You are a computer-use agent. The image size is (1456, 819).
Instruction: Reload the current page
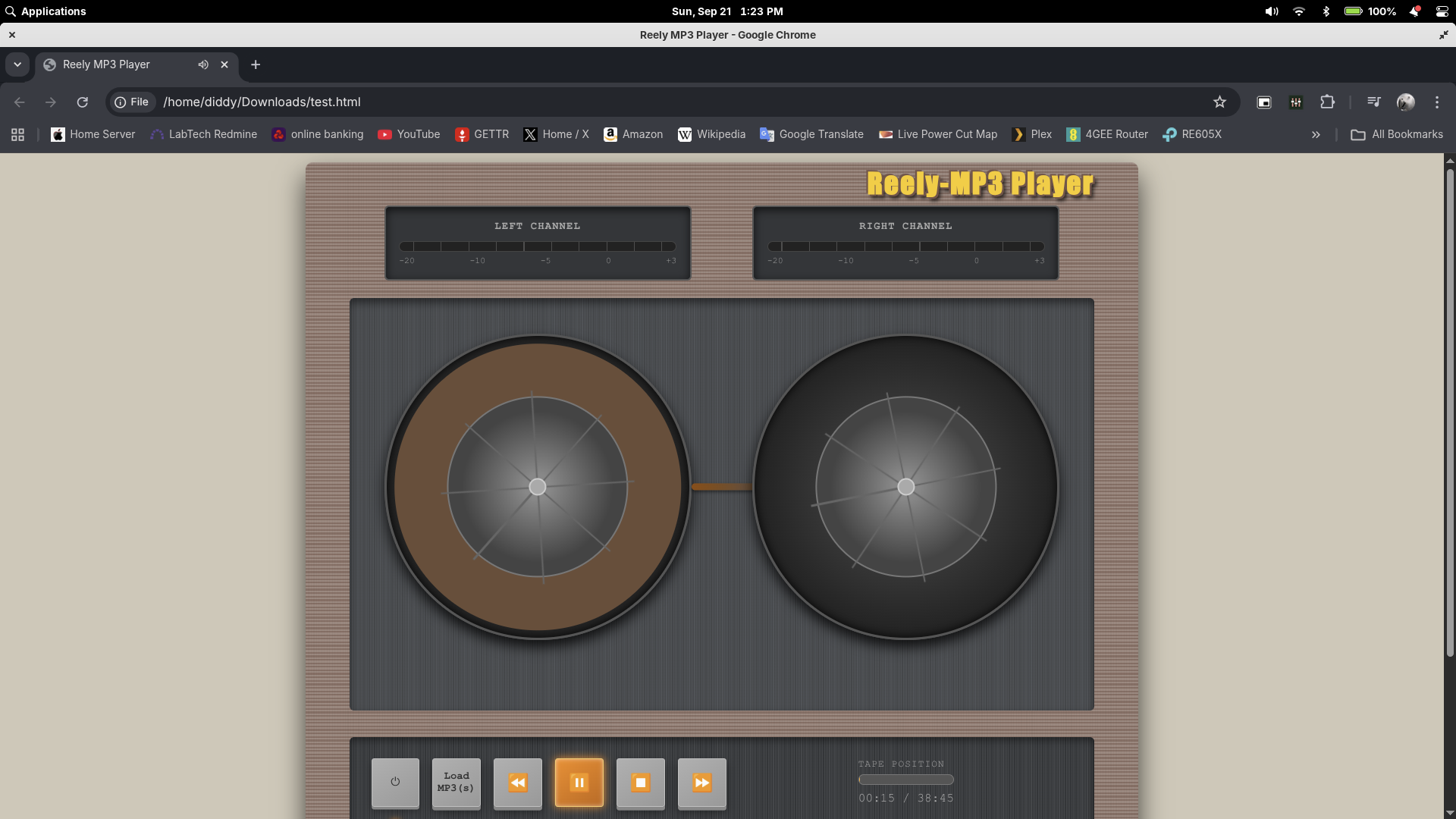83,102
